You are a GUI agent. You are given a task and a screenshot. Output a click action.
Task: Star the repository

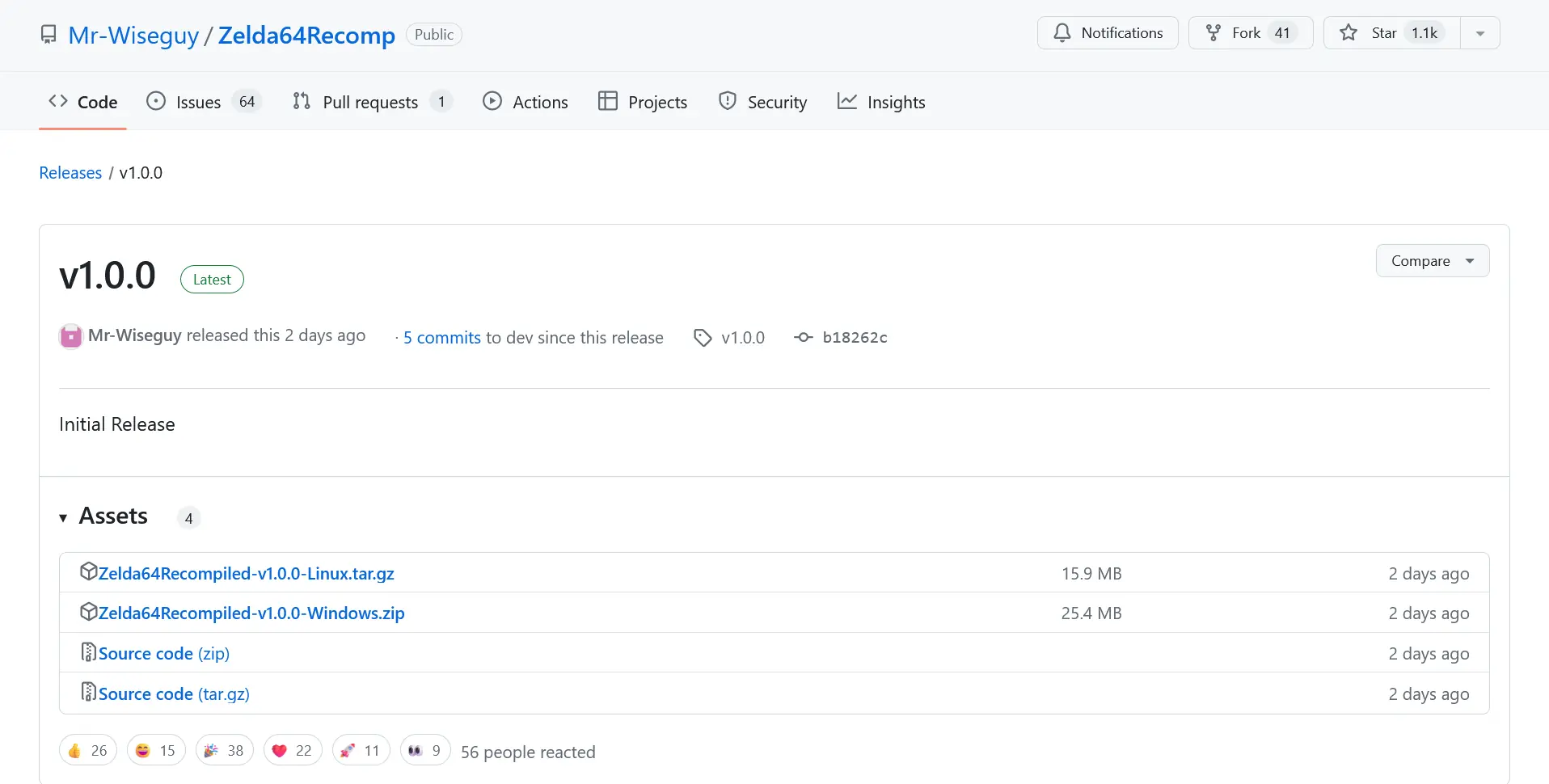[1392, 33]
